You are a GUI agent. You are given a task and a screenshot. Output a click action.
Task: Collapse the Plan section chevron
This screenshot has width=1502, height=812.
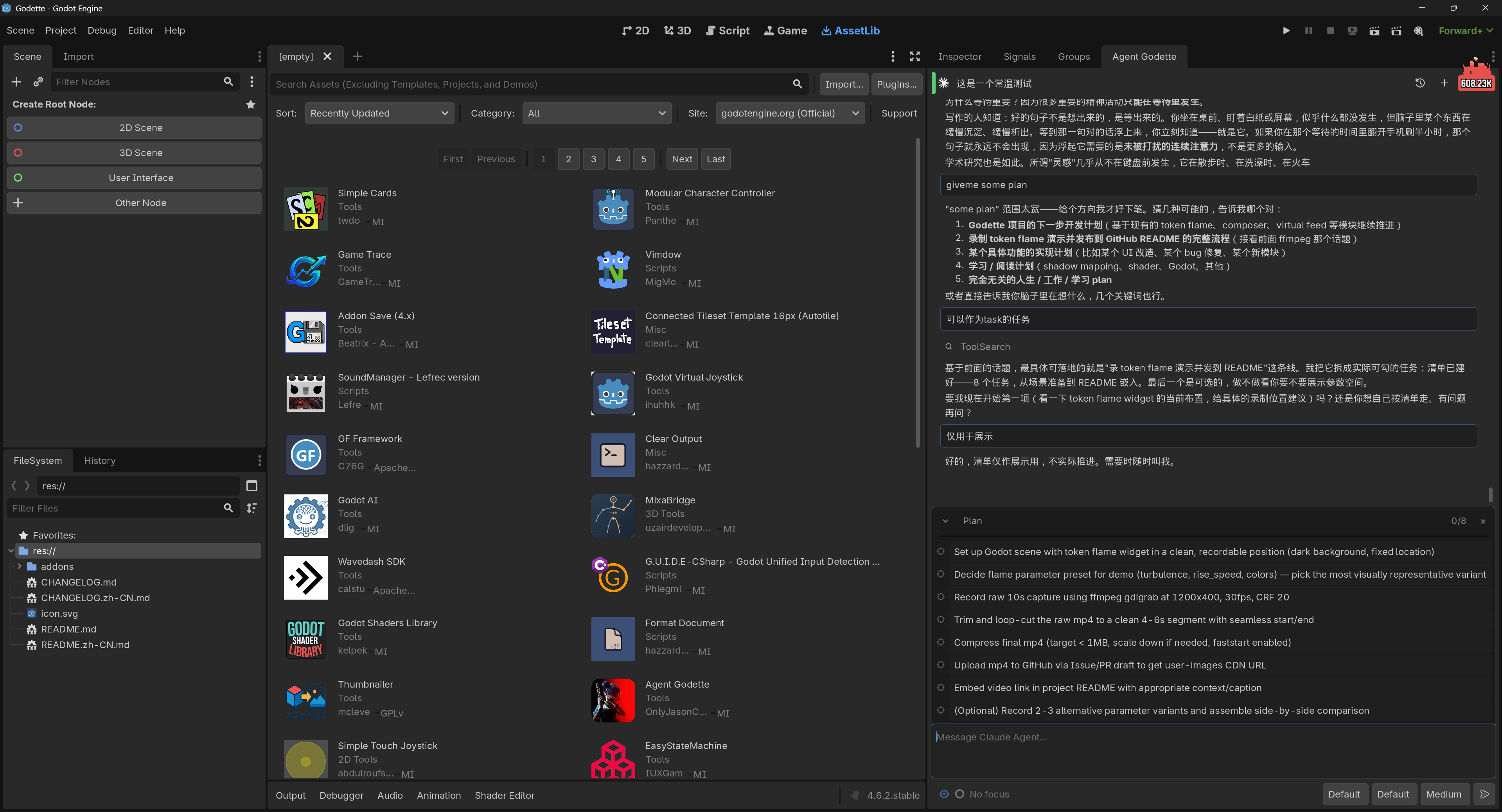coord(945,521)
